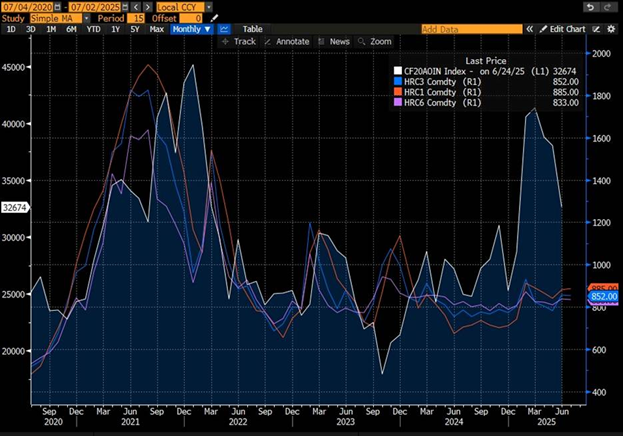Open chart settings gear icon

611,29
